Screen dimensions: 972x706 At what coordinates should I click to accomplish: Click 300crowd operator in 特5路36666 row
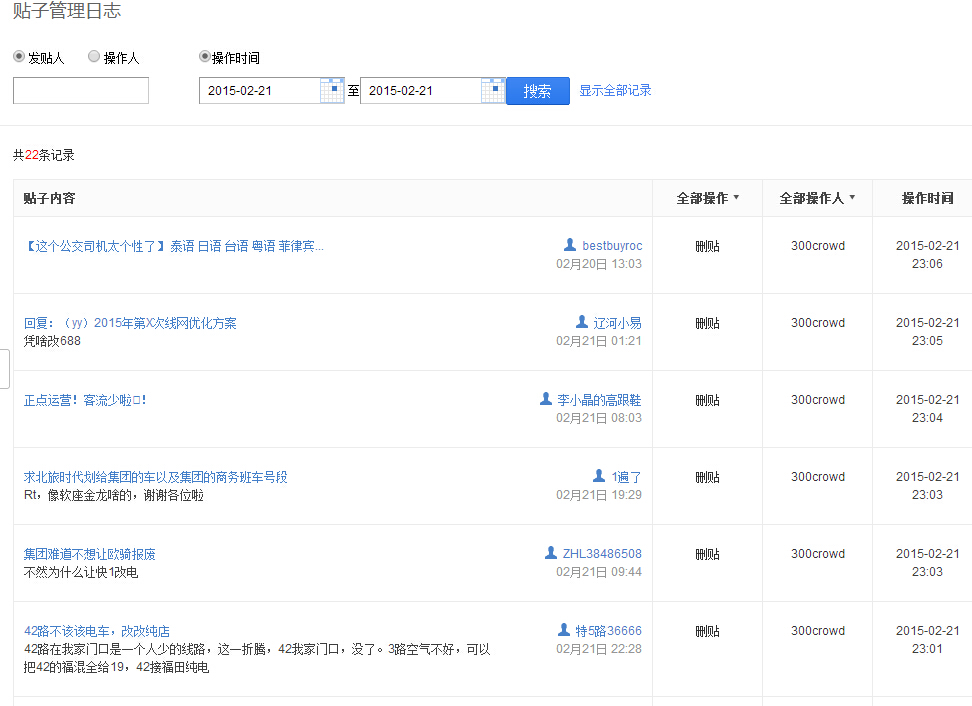818,630
